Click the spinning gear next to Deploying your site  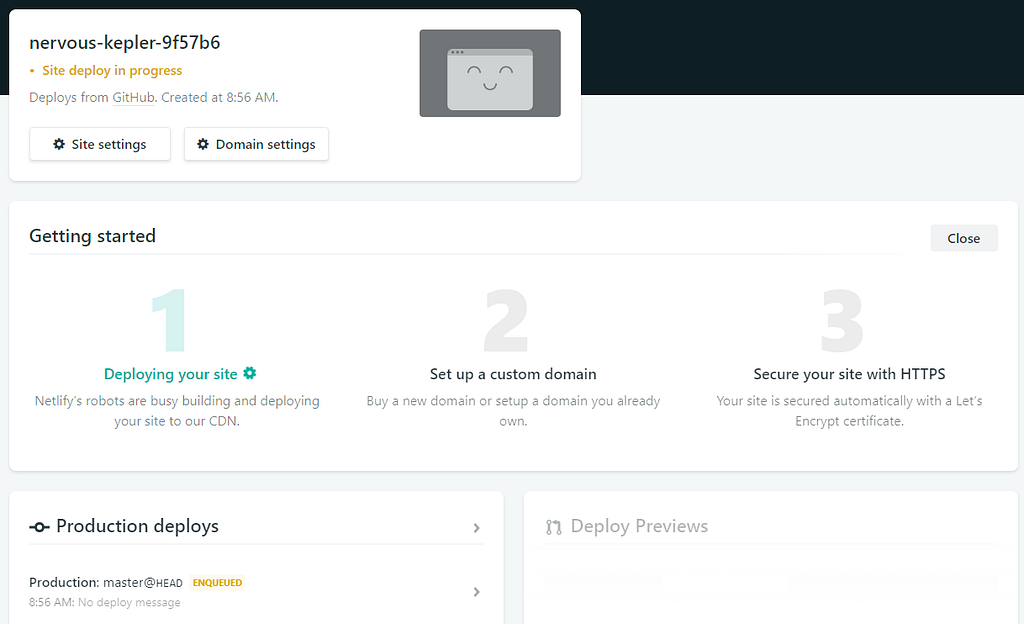coord(249,373)
